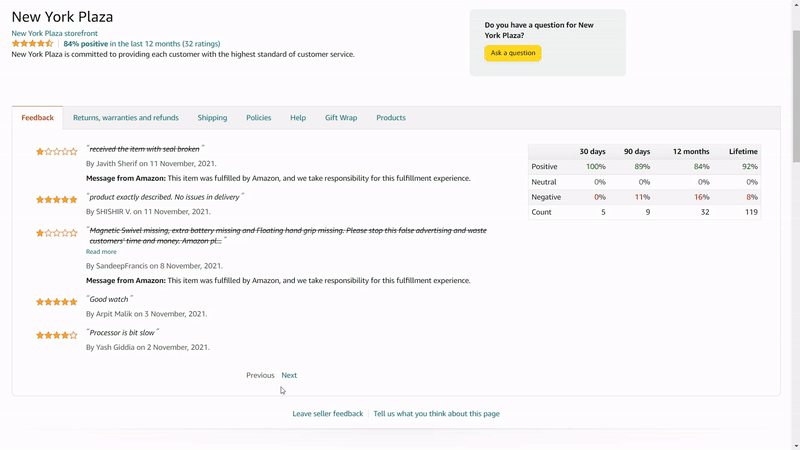Click the seller star rating icons
Image resolution: width=800 pixels, height=450 pixels.
click(x=32, y=43)
